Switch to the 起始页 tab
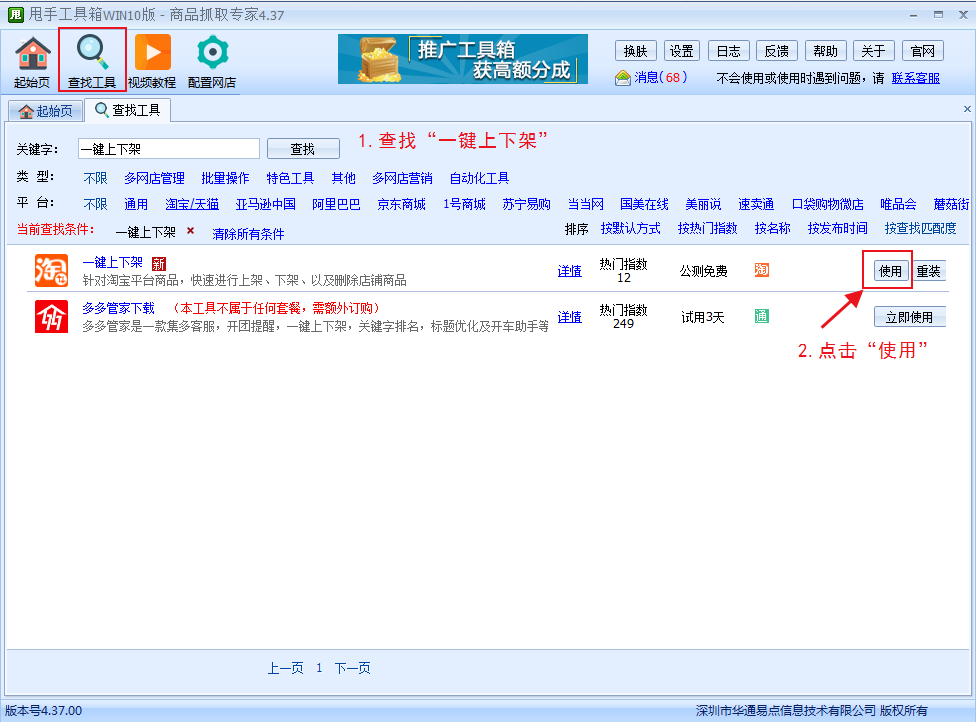976x722 pixels. click(x=45, y=111)
